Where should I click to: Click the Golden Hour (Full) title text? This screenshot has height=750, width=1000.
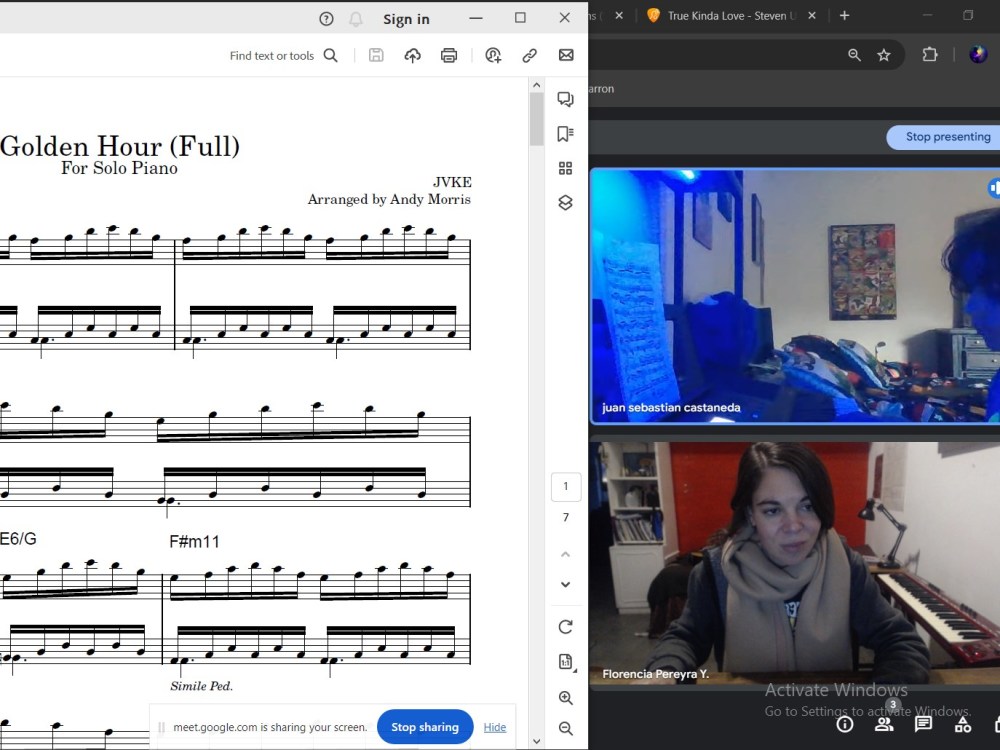click(120, 147)
